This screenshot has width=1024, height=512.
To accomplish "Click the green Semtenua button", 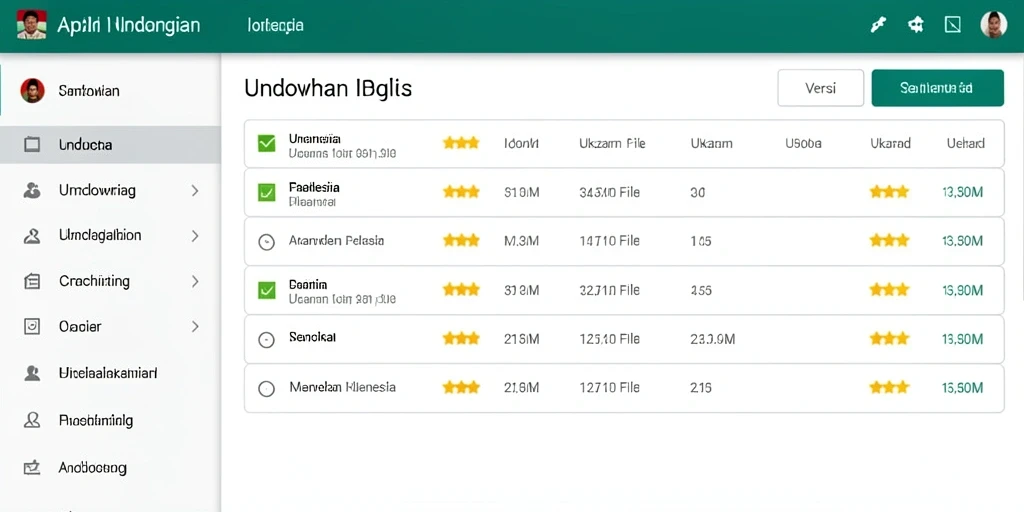I will (937, 88).
